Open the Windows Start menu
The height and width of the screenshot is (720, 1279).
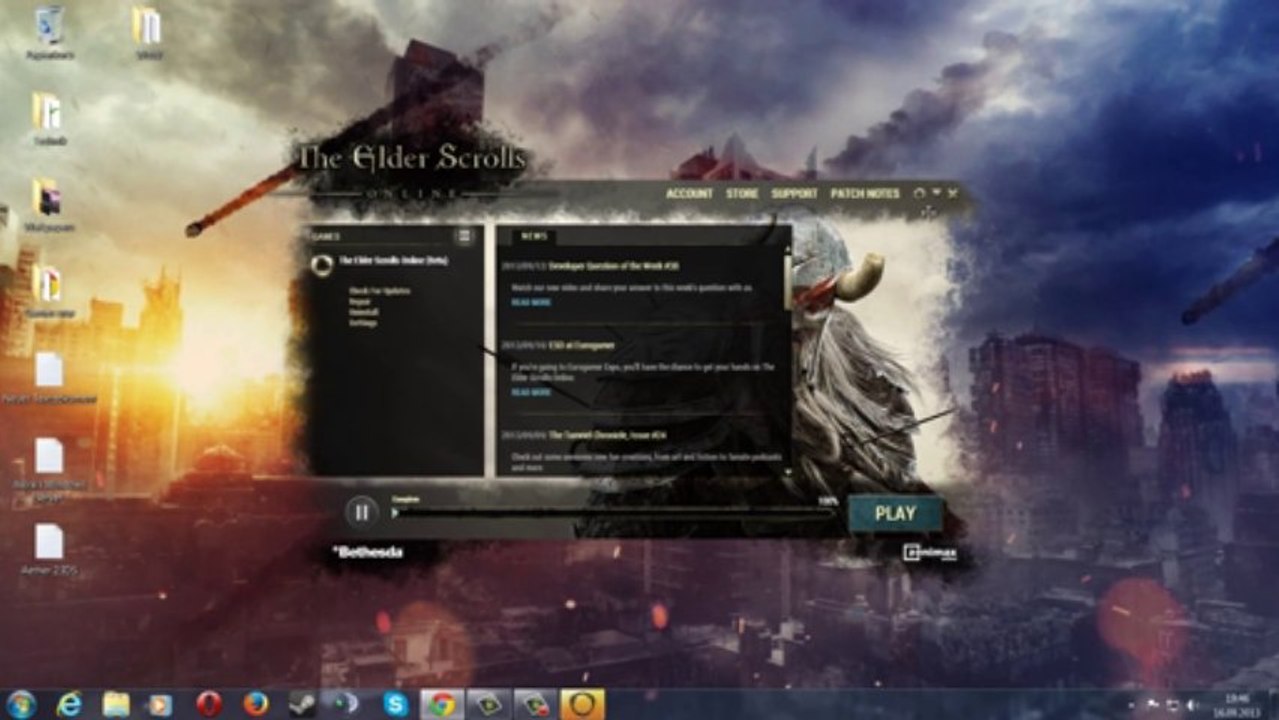(21, 704)
